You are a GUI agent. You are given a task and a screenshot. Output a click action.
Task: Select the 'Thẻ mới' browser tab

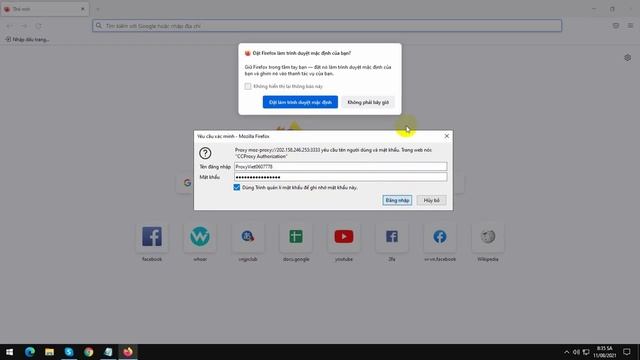pyautogui.click(x=44, y=9)
